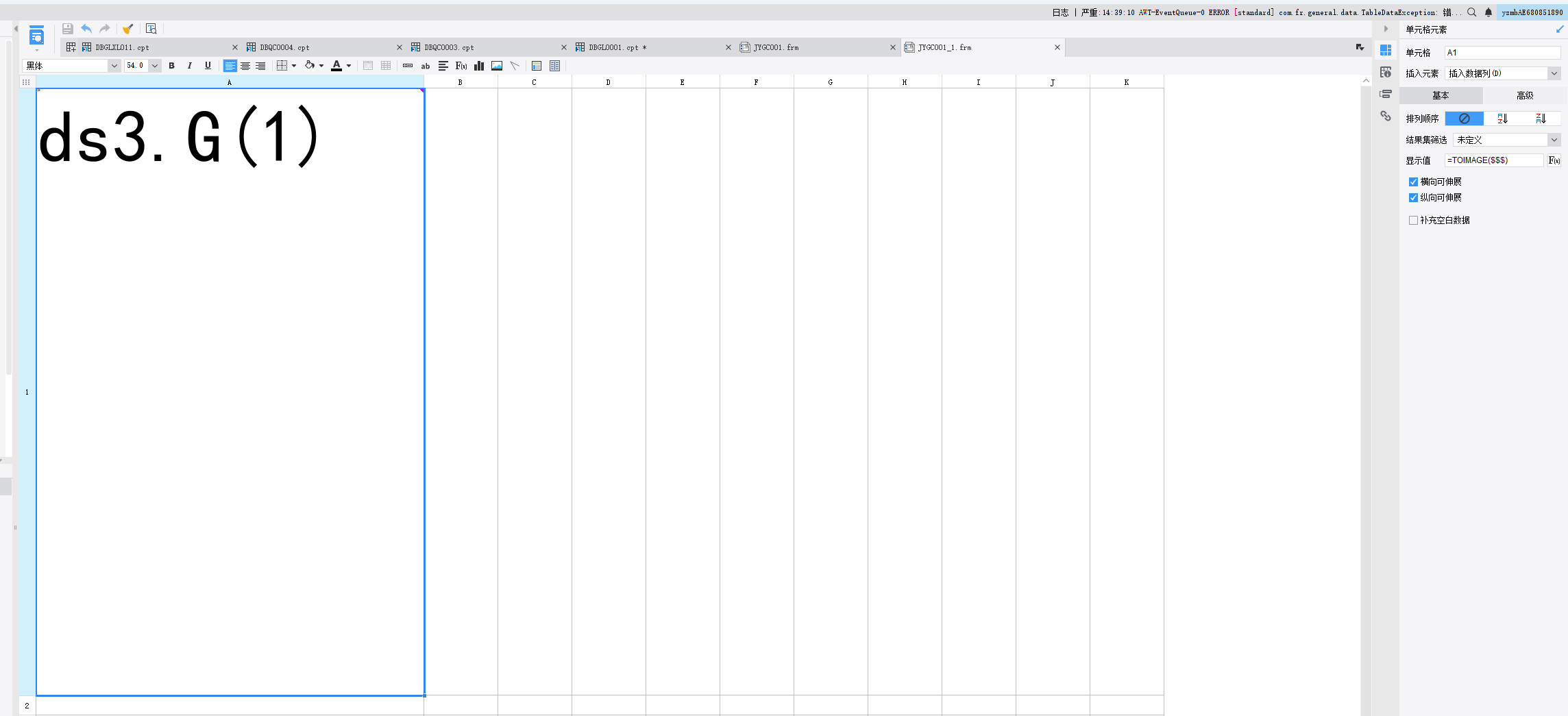Enable 补充空白数据 checkbox

click(1413, 220)
